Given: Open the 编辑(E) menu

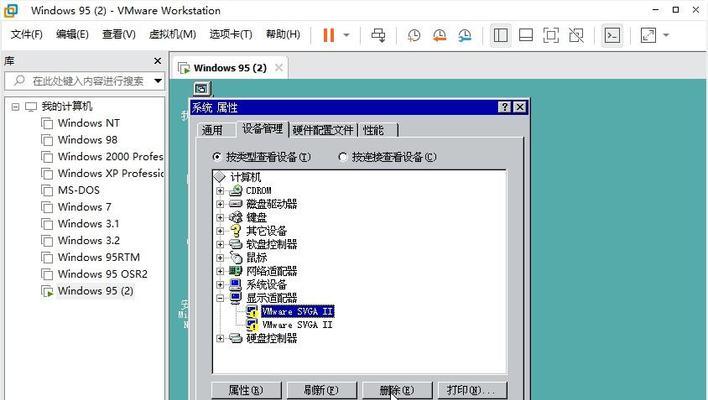Looking at the screenshot, I should pos(72,34).
